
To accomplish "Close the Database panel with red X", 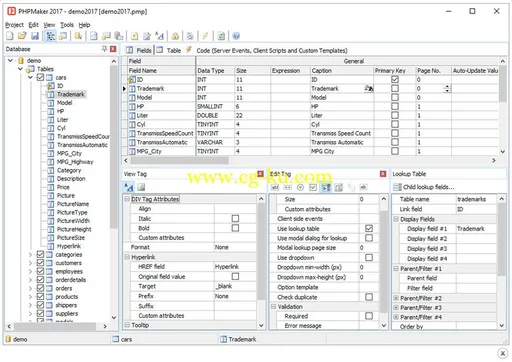I will [x=113, y=49].
